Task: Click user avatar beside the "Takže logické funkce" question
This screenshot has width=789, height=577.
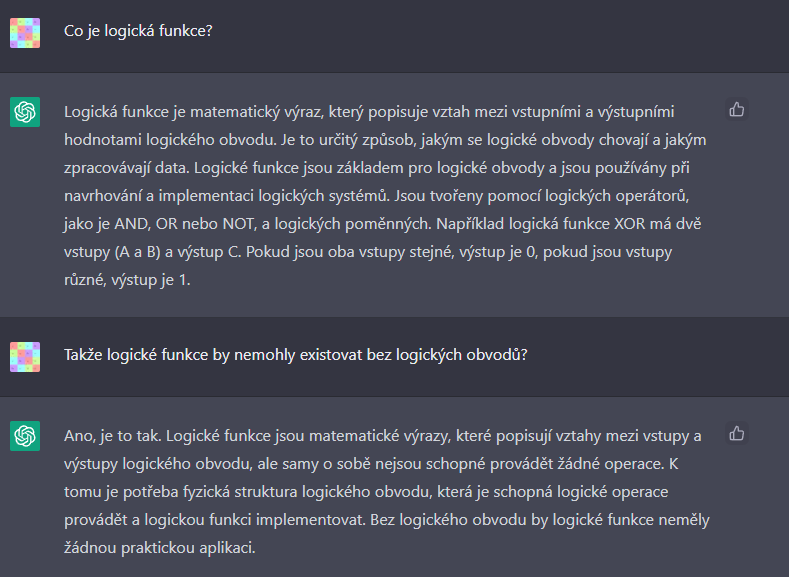Action: point(25,356)
